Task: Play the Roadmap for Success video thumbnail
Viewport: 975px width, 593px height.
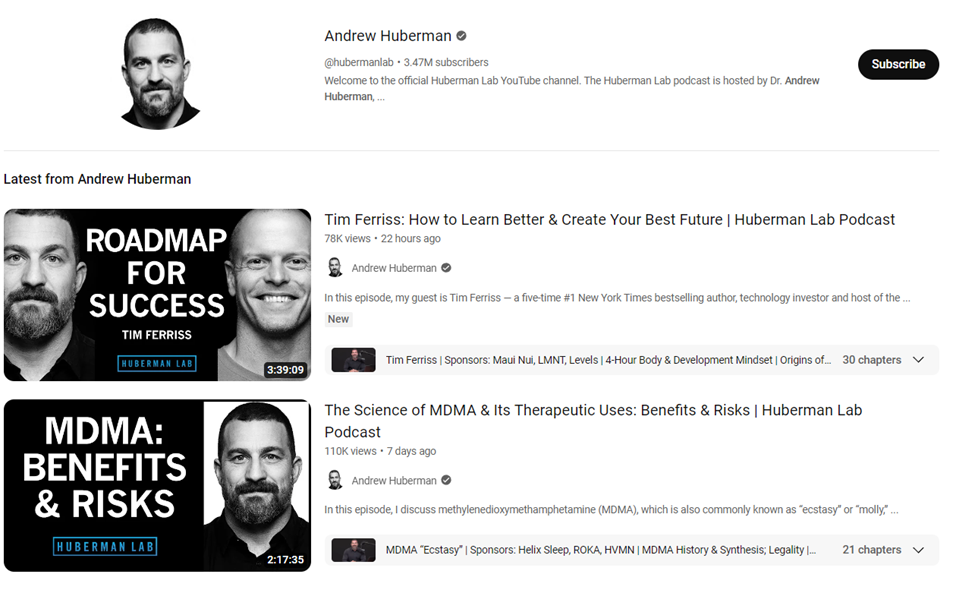Action: coord(157,295)
